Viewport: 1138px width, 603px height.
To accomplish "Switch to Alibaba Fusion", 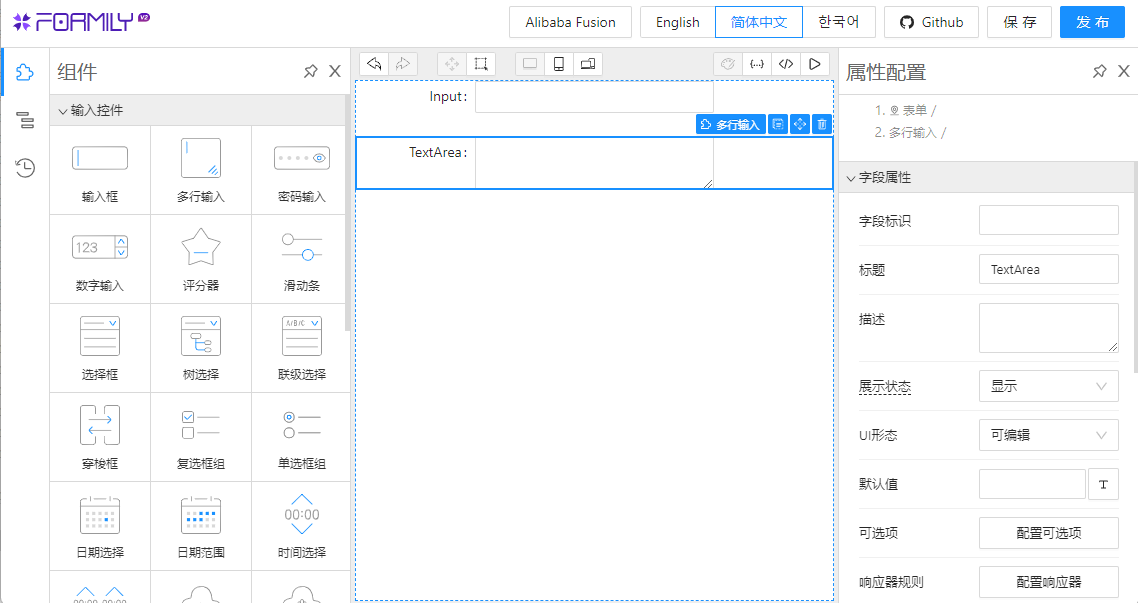I will pyautogui.click(x=570, y=22).
